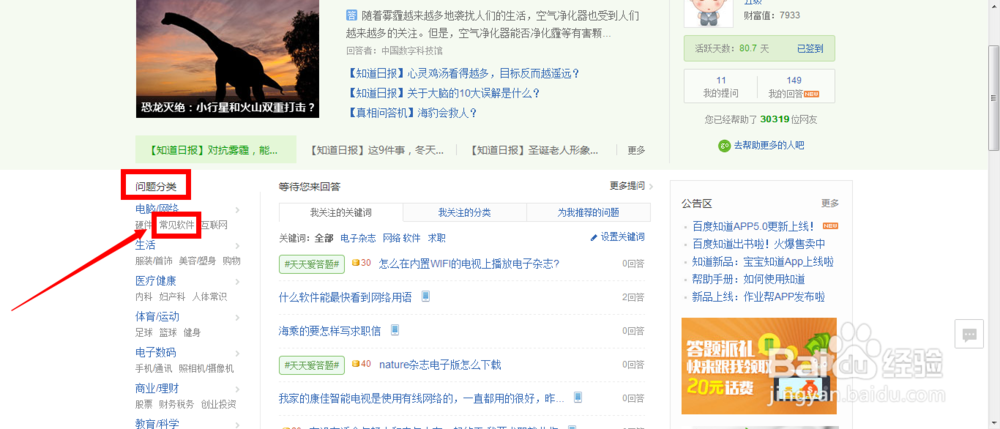Expand the 生活 category arrow

point(237,245)
